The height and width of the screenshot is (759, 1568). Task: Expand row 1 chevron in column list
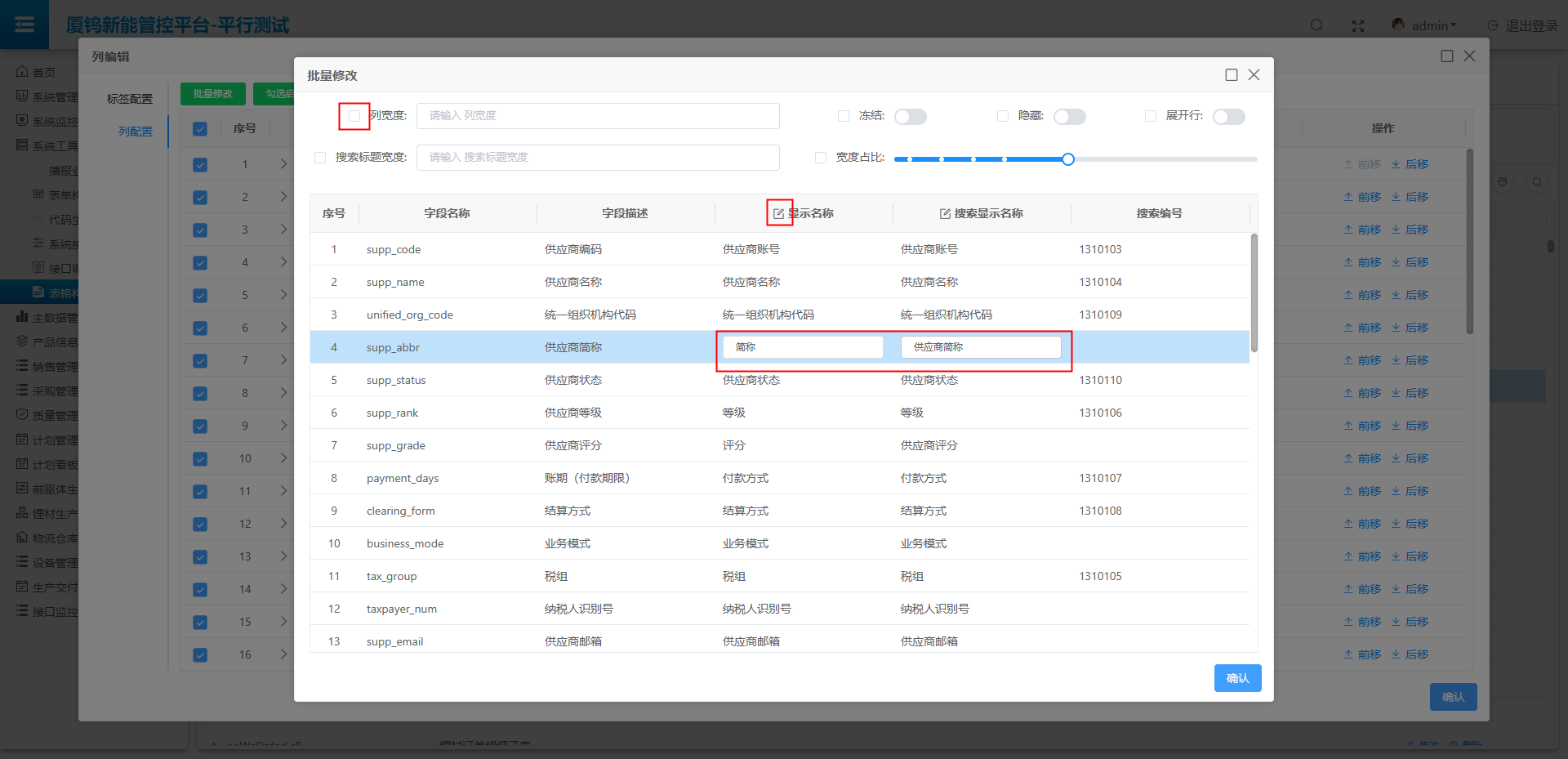point(283,164)
